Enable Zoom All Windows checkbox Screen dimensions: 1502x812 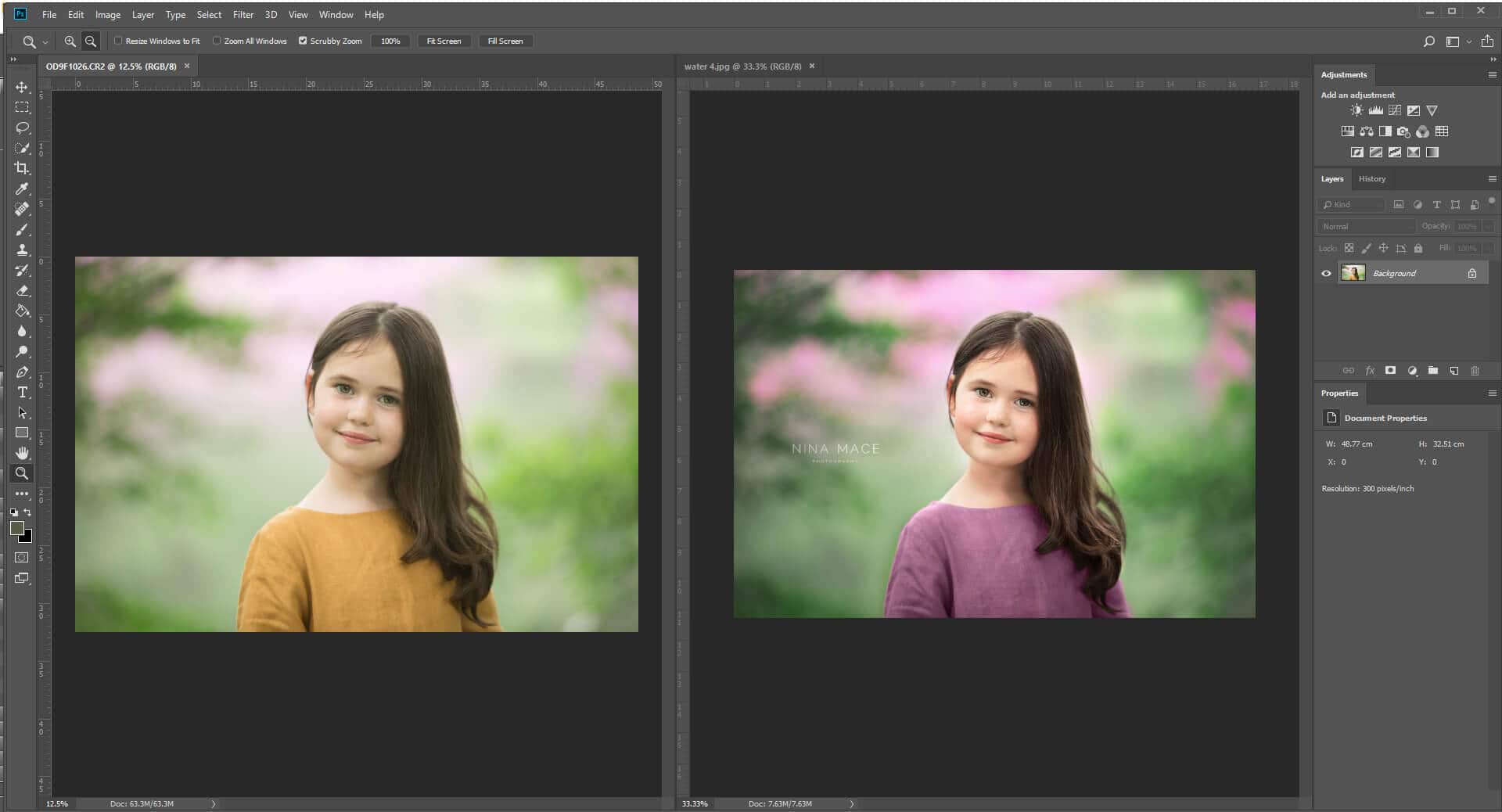[x=217, y=41]
